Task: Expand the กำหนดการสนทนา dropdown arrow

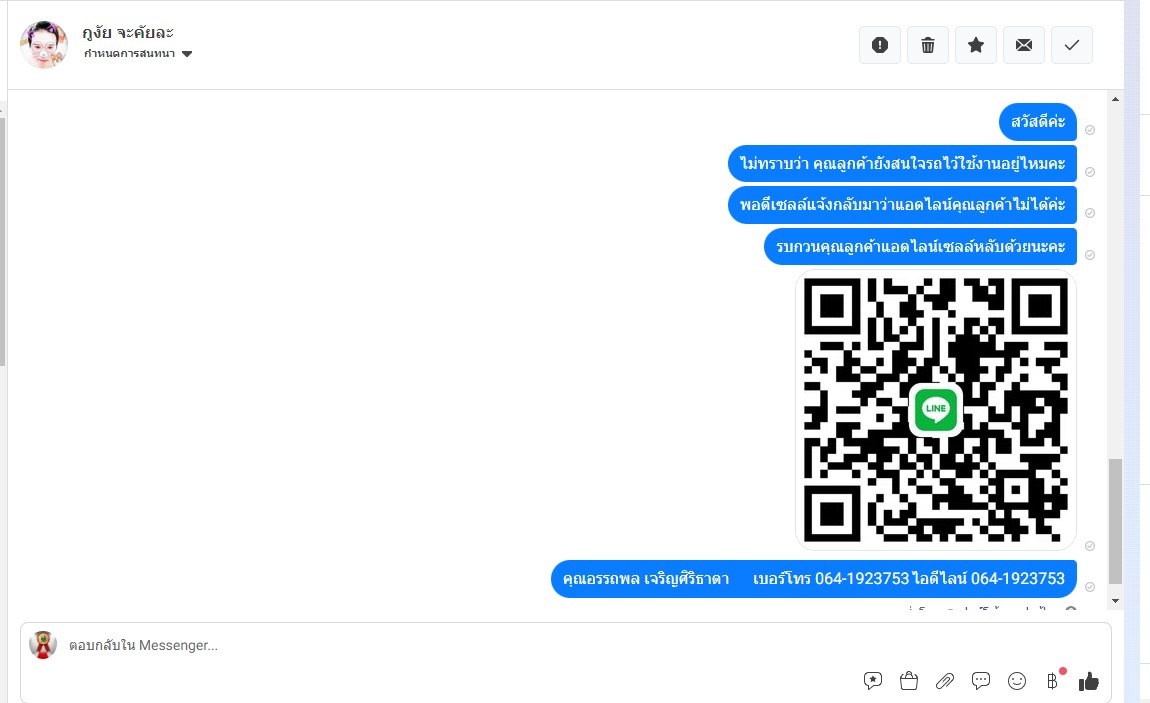Action: point(187,54)
